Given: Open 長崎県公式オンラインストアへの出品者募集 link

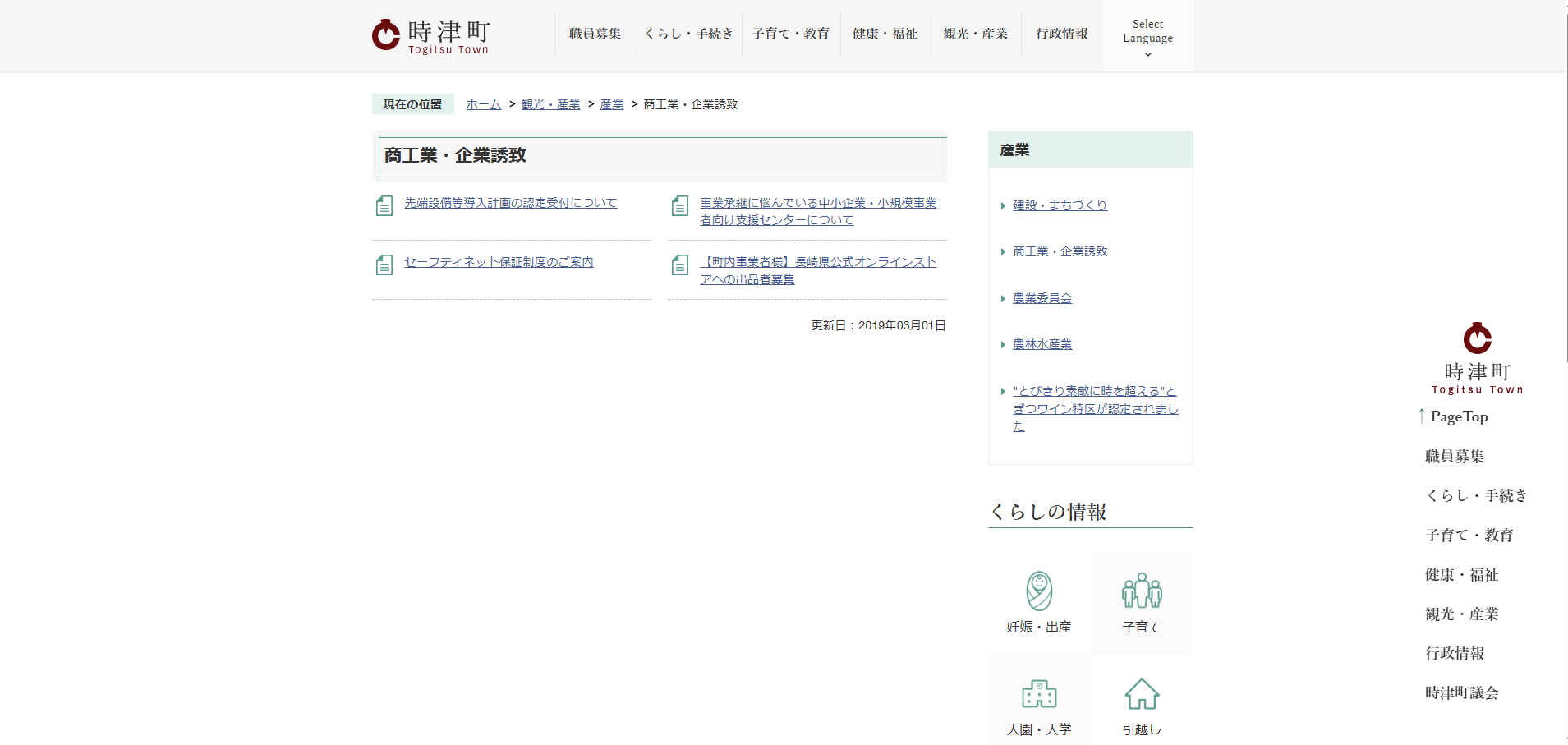Looking at the screenshot, I should point(818,270).
